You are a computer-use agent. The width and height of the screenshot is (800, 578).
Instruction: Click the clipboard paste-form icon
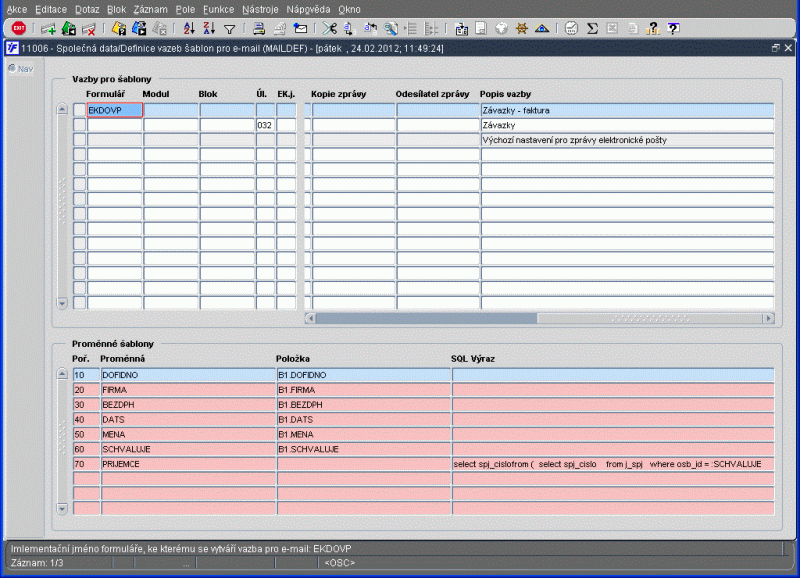pos(461,29)
